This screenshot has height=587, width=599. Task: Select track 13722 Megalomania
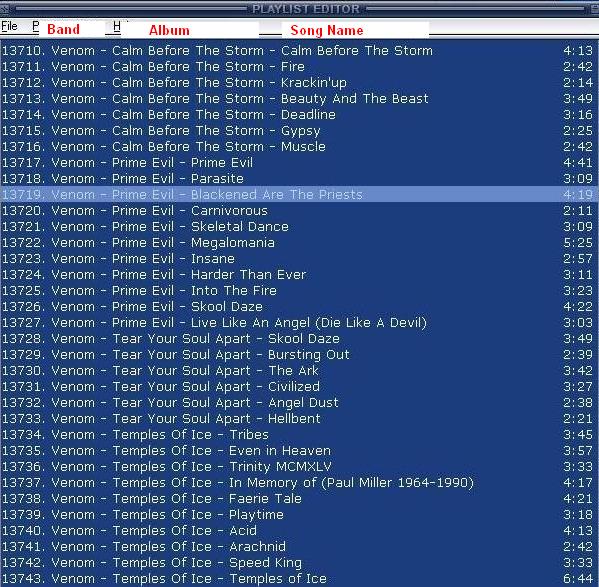(299, 243)
